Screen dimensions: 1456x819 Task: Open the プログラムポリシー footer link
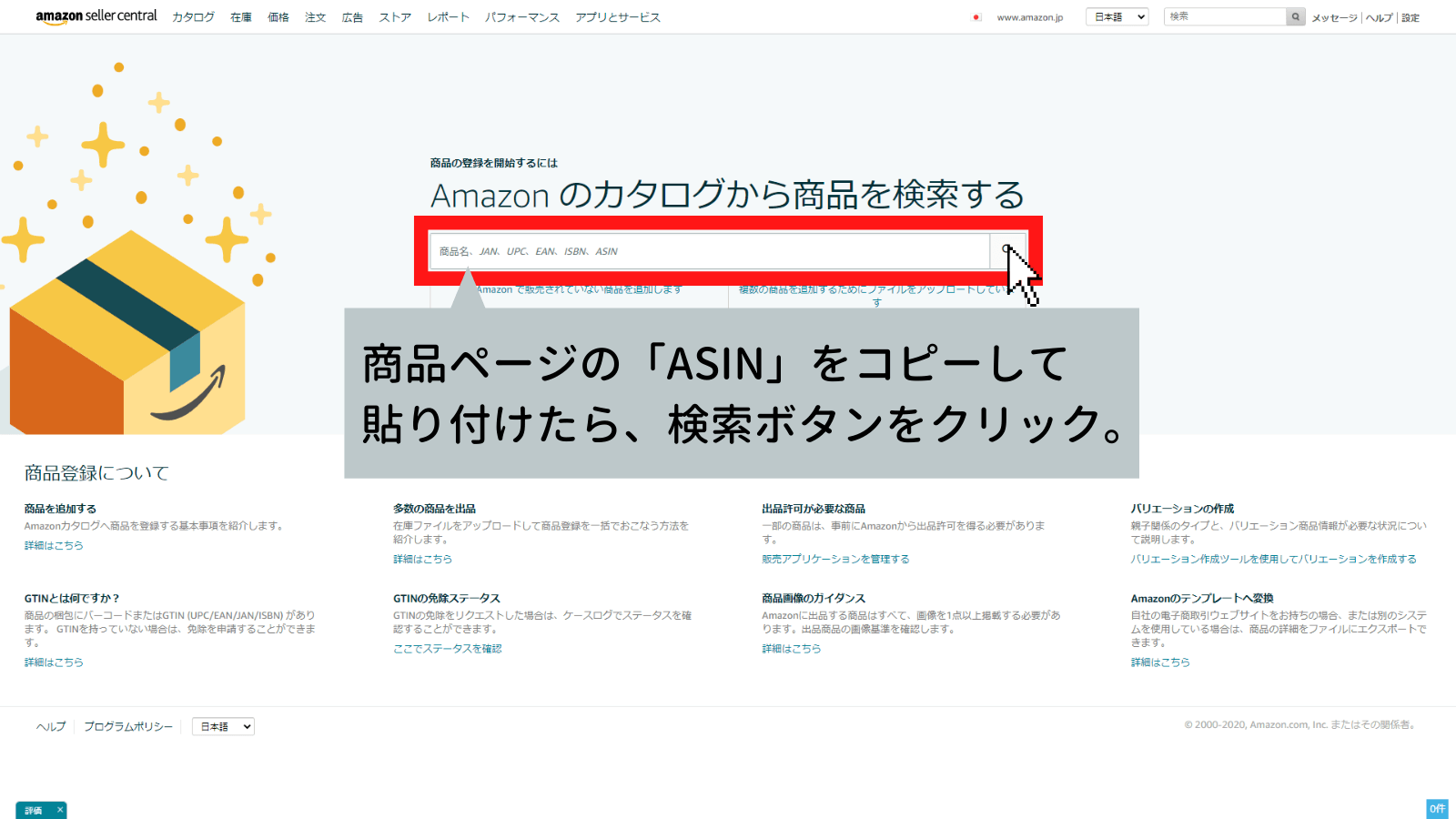[x=128, y=726]
